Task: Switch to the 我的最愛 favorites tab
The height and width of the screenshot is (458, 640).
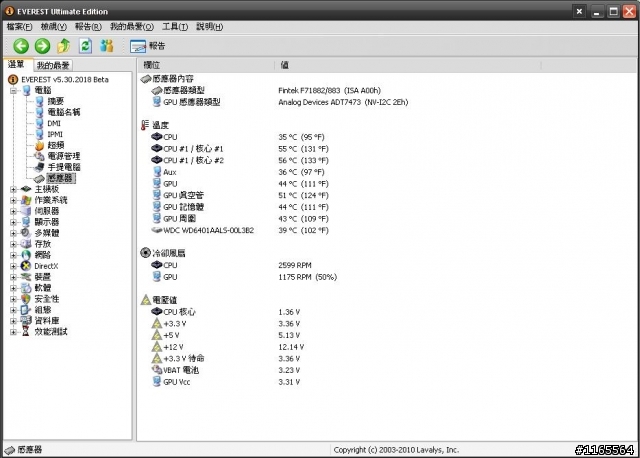Action: 54,65
